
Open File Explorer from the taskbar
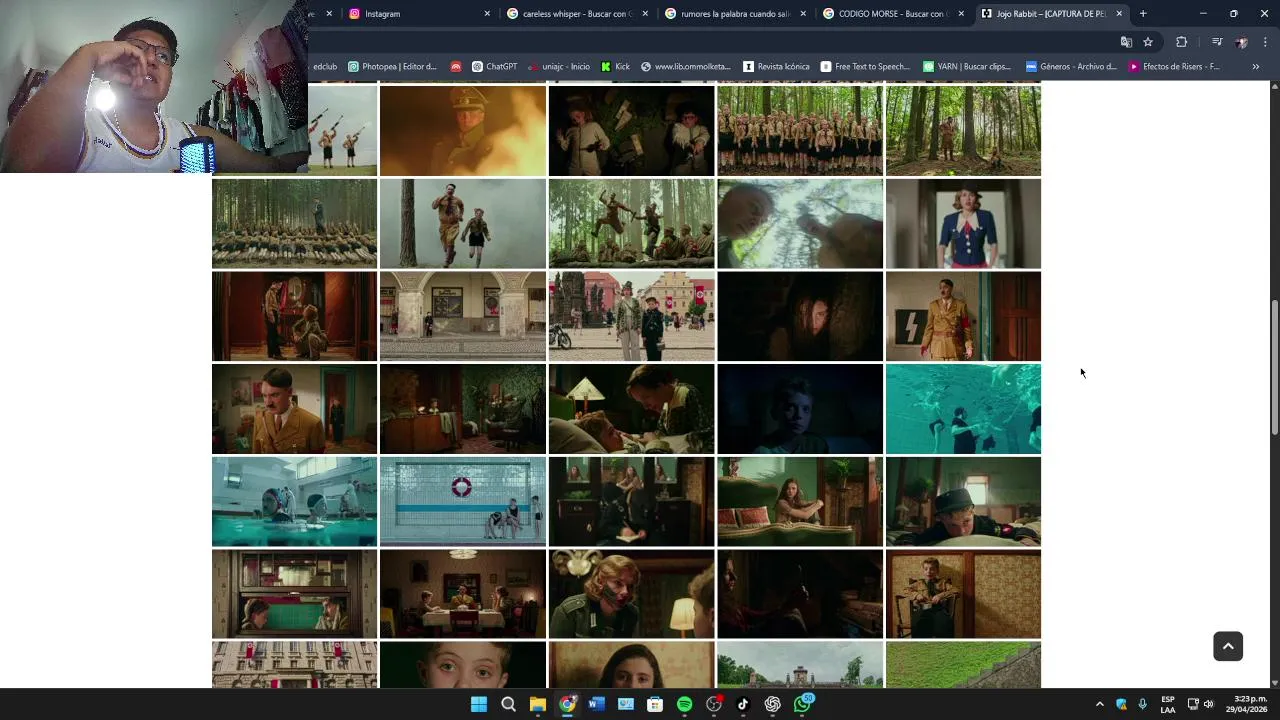point(538,704)
